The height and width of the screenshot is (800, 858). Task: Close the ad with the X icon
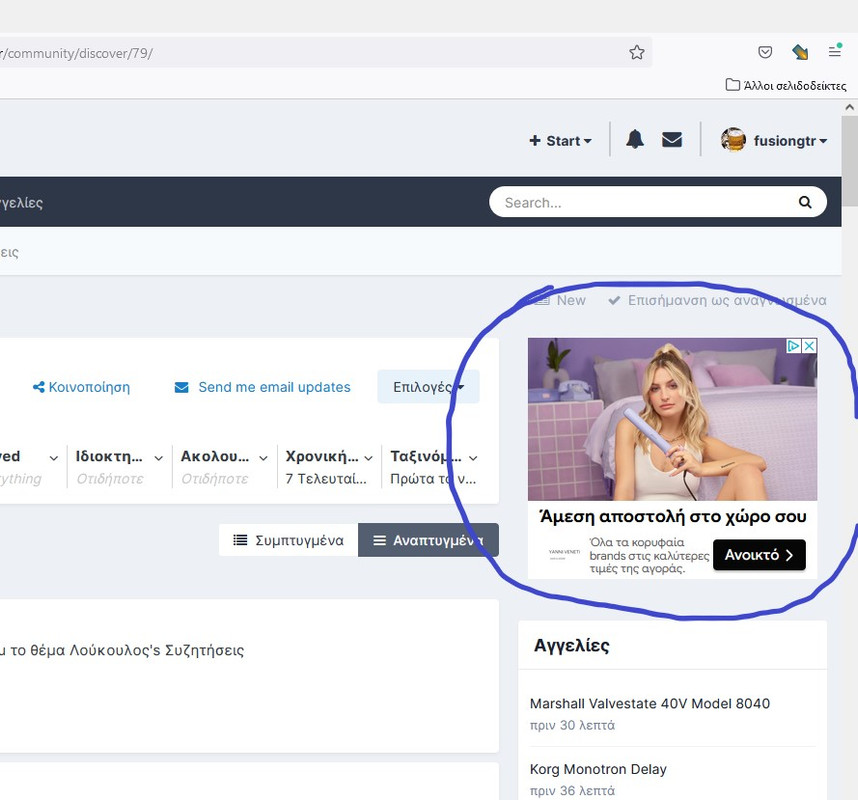pyautogui.click(x=809, y=346)
